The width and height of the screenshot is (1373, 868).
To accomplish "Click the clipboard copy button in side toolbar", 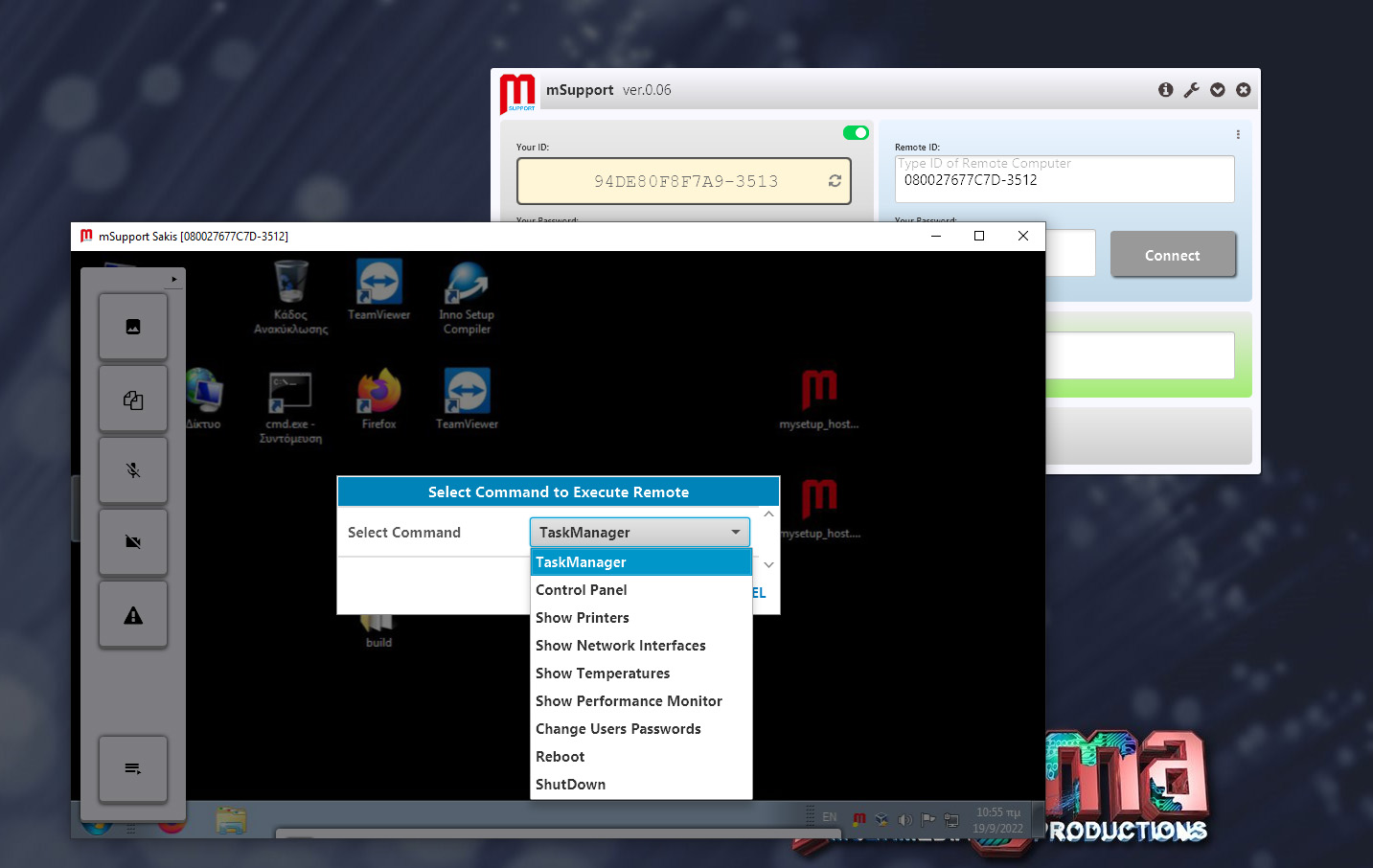I will pyautogui.click(x=133, y=400).
